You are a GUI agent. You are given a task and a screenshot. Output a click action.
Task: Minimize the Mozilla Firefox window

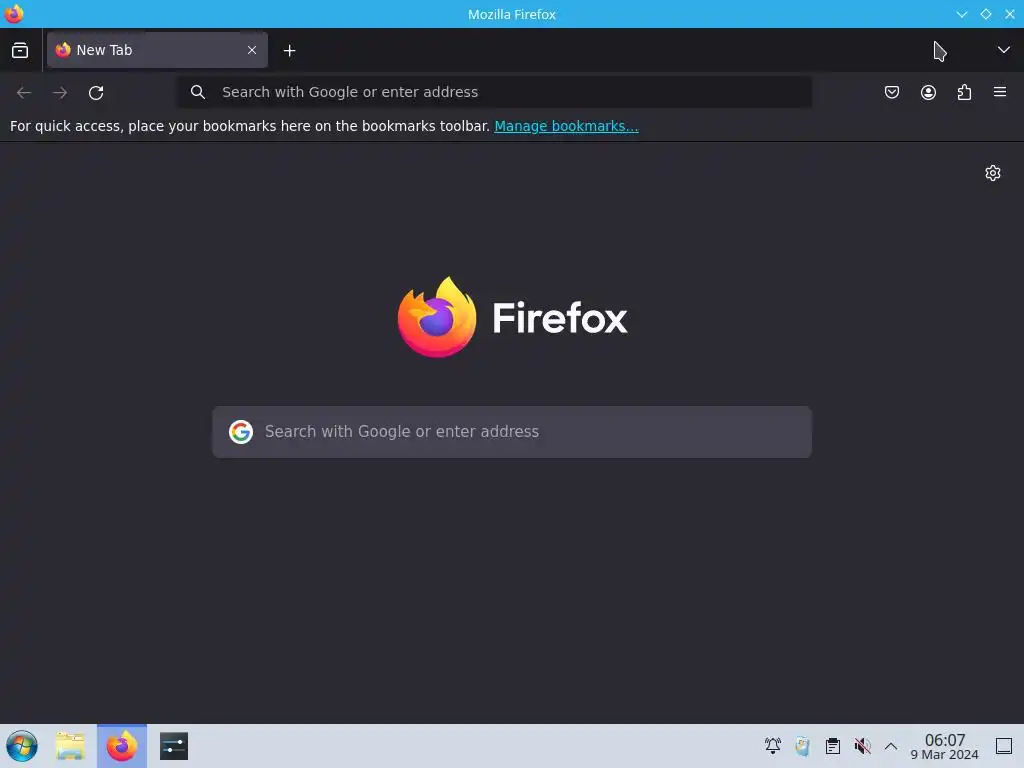click(x=961, y=14)
